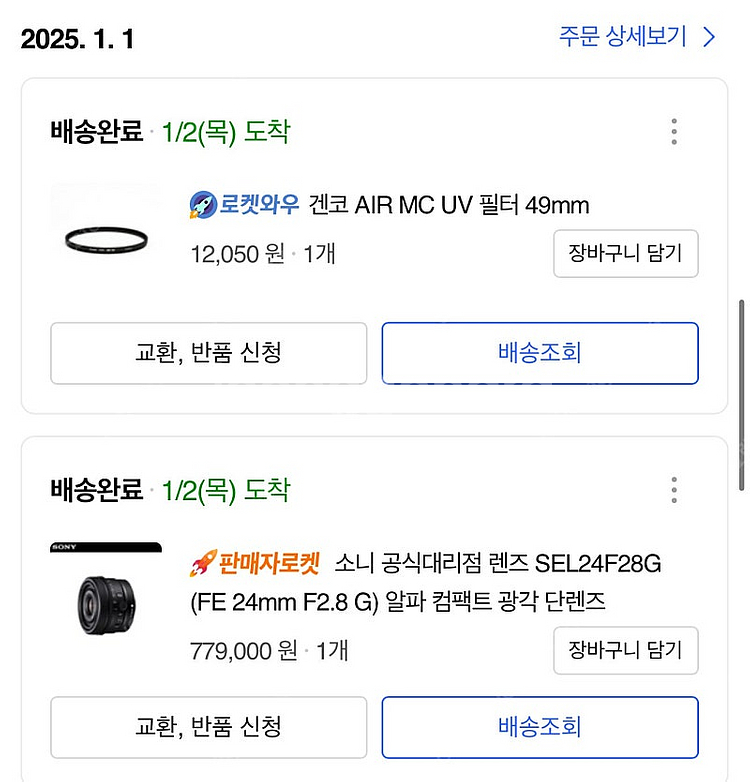Screen dimensions: 750x782
Task: Open the three-dot menu for the Sony lens order
Action: click(674, 490)
